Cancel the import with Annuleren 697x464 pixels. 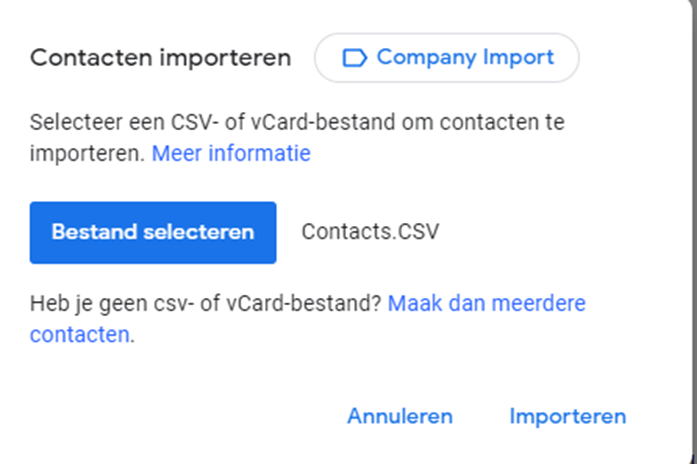pyautogui.click(x=400, y=416)
